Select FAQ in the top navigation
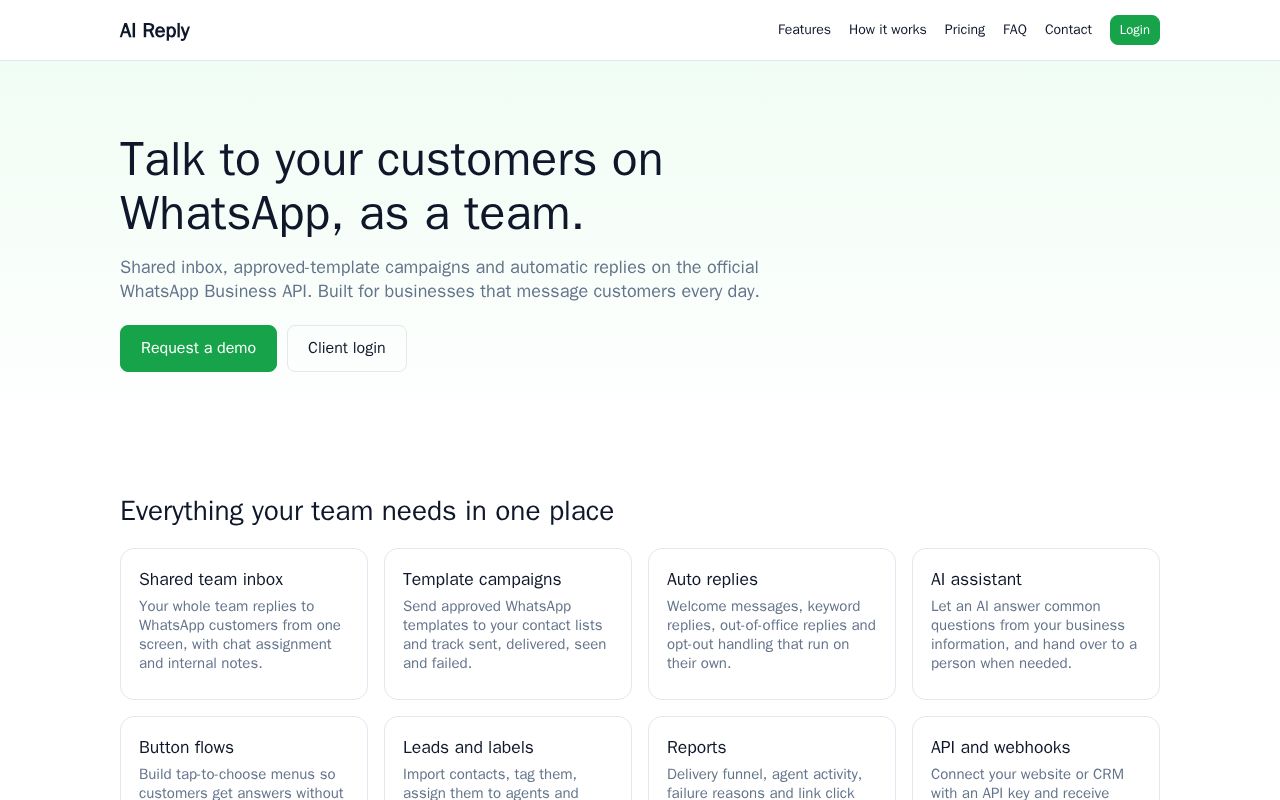Image resolution: width=1280 pixels, height=800 pixels. coord(1014,30)
